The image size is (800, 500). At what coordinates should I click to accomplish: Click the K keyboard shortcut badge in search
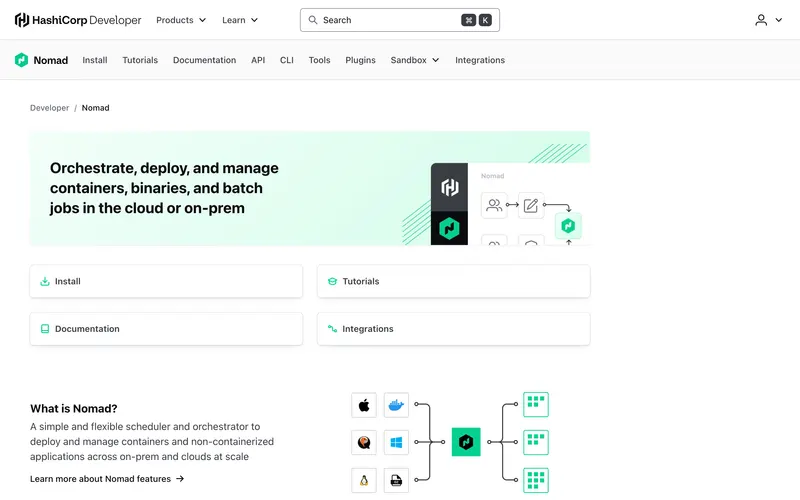pos(485,20)
